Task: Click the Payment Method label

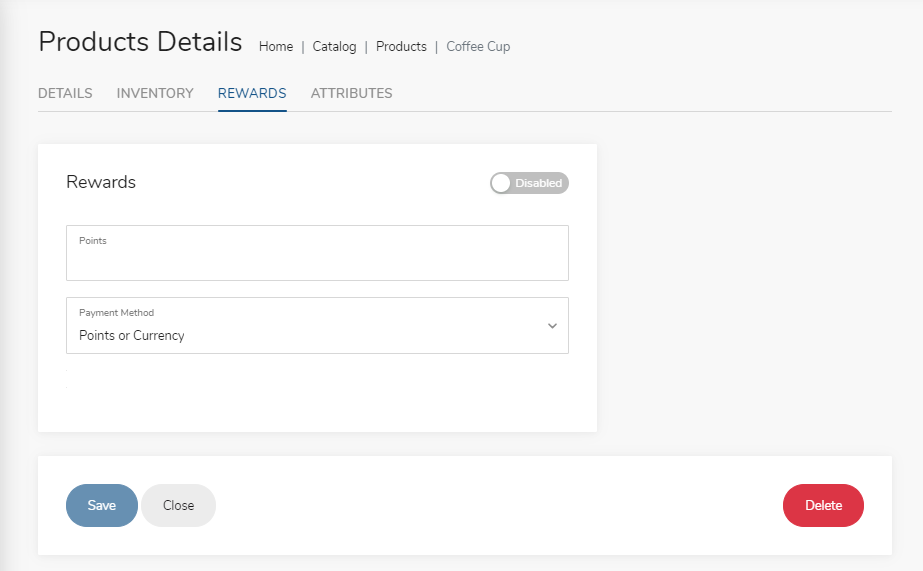Action: pyautogui.click(x=117, y=313)
